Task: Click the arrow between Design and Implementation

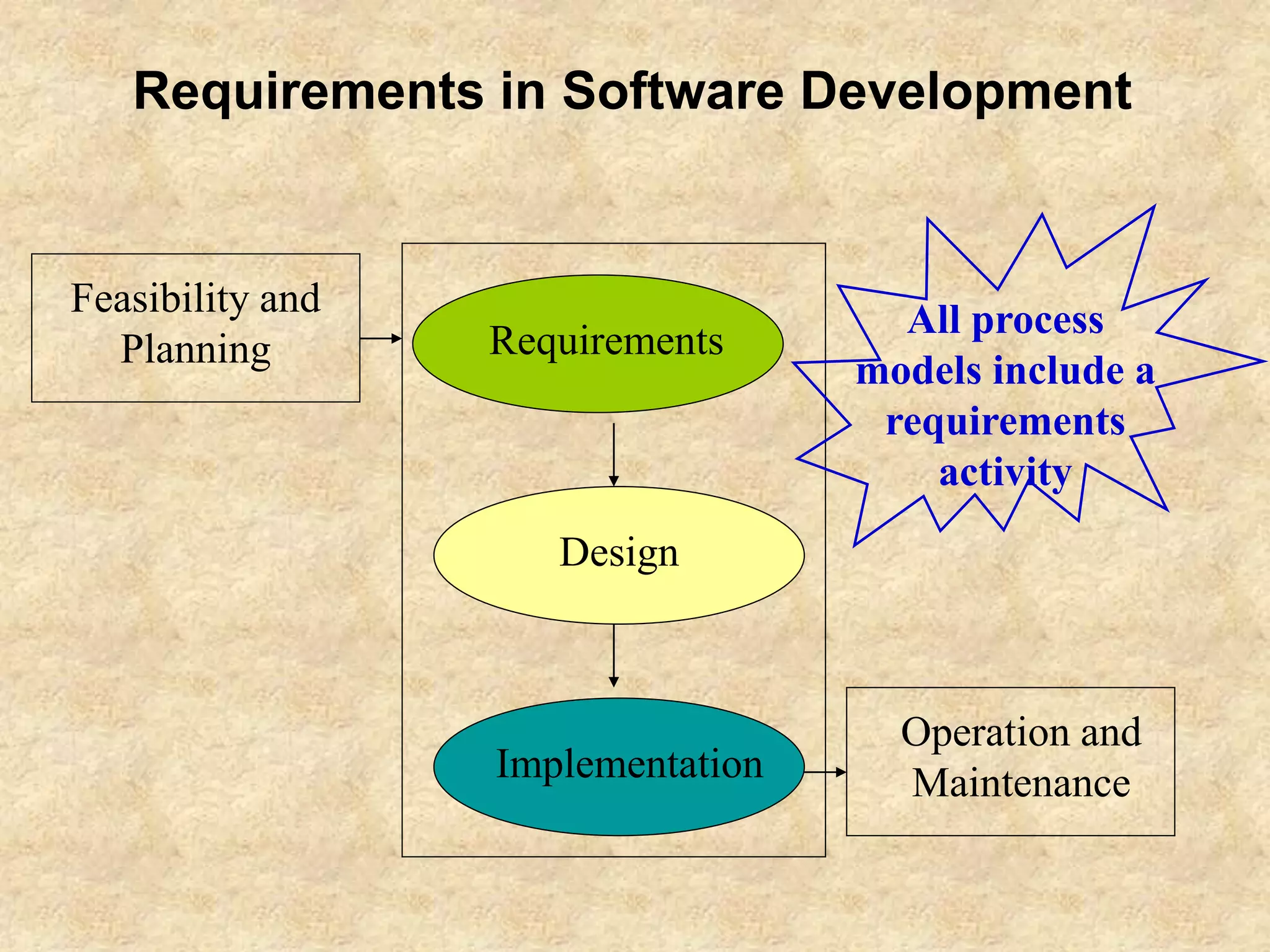Action: 613,654
